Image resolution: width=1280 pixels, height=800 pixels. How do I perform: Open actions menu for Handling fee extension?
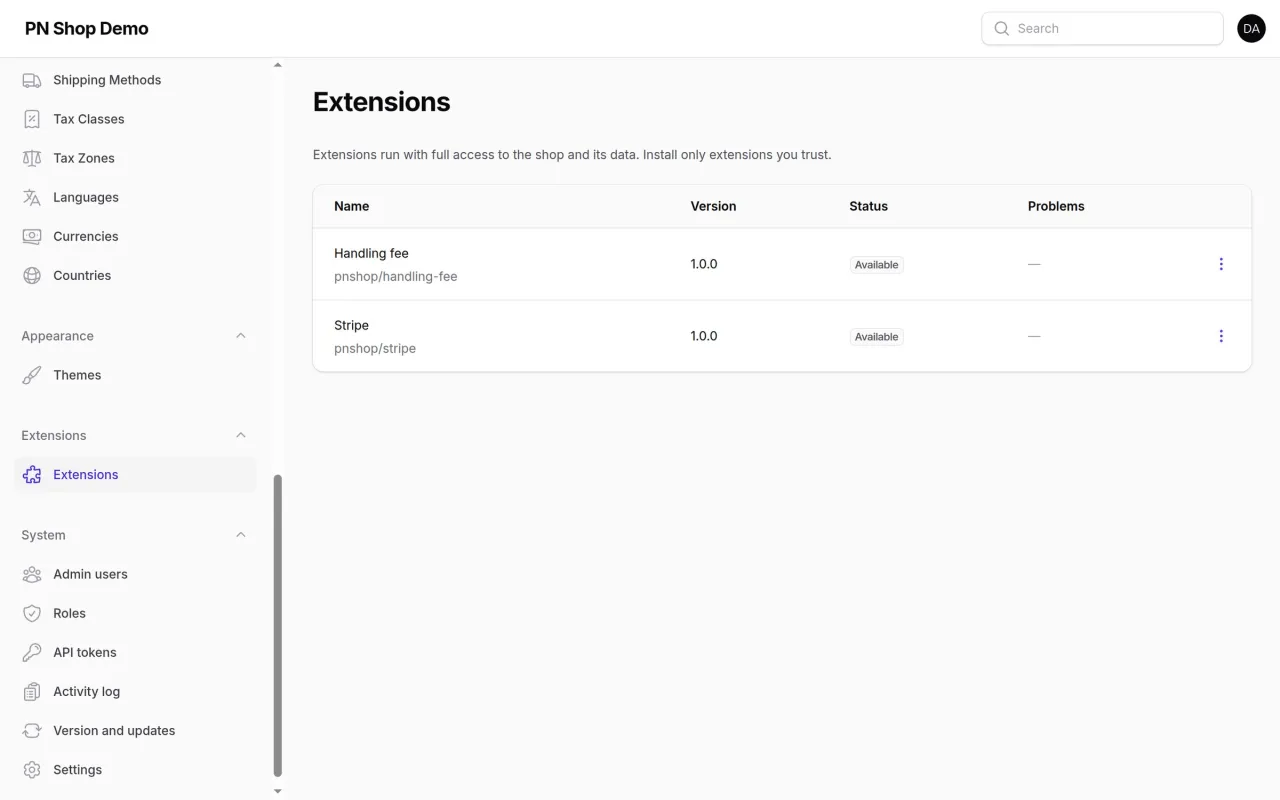click(1221, 264)
